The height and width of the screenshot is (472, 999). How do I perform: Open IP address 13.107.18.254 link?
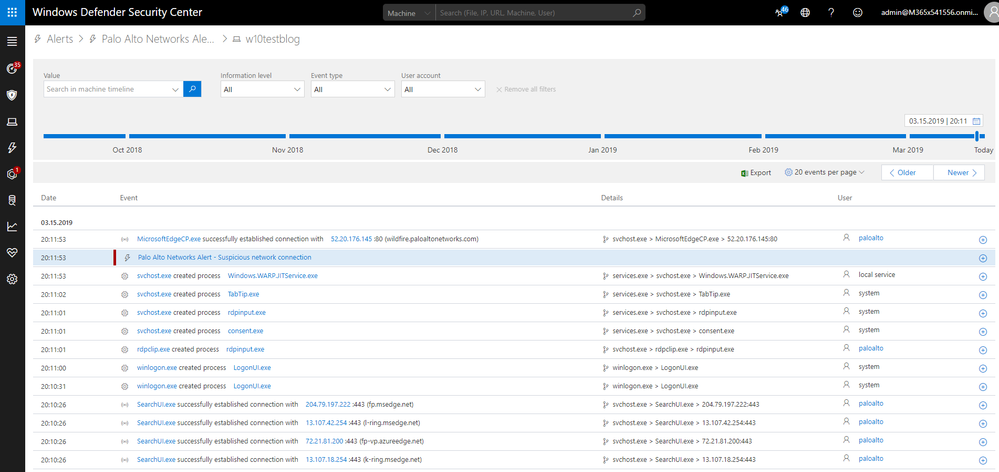click(x=326, y=459)
